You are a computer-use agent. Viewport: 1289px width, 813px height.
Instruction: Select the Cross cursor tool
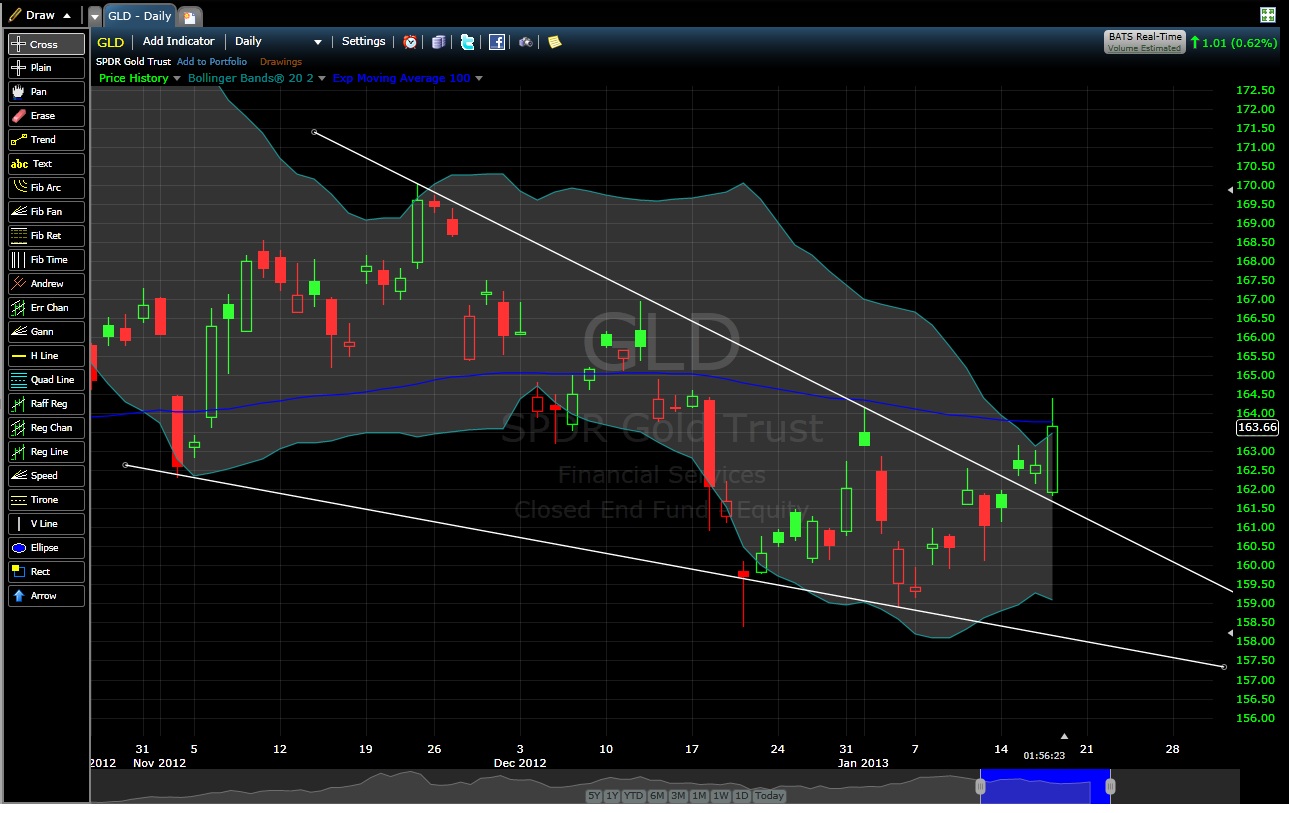click(x=46, y=44)
